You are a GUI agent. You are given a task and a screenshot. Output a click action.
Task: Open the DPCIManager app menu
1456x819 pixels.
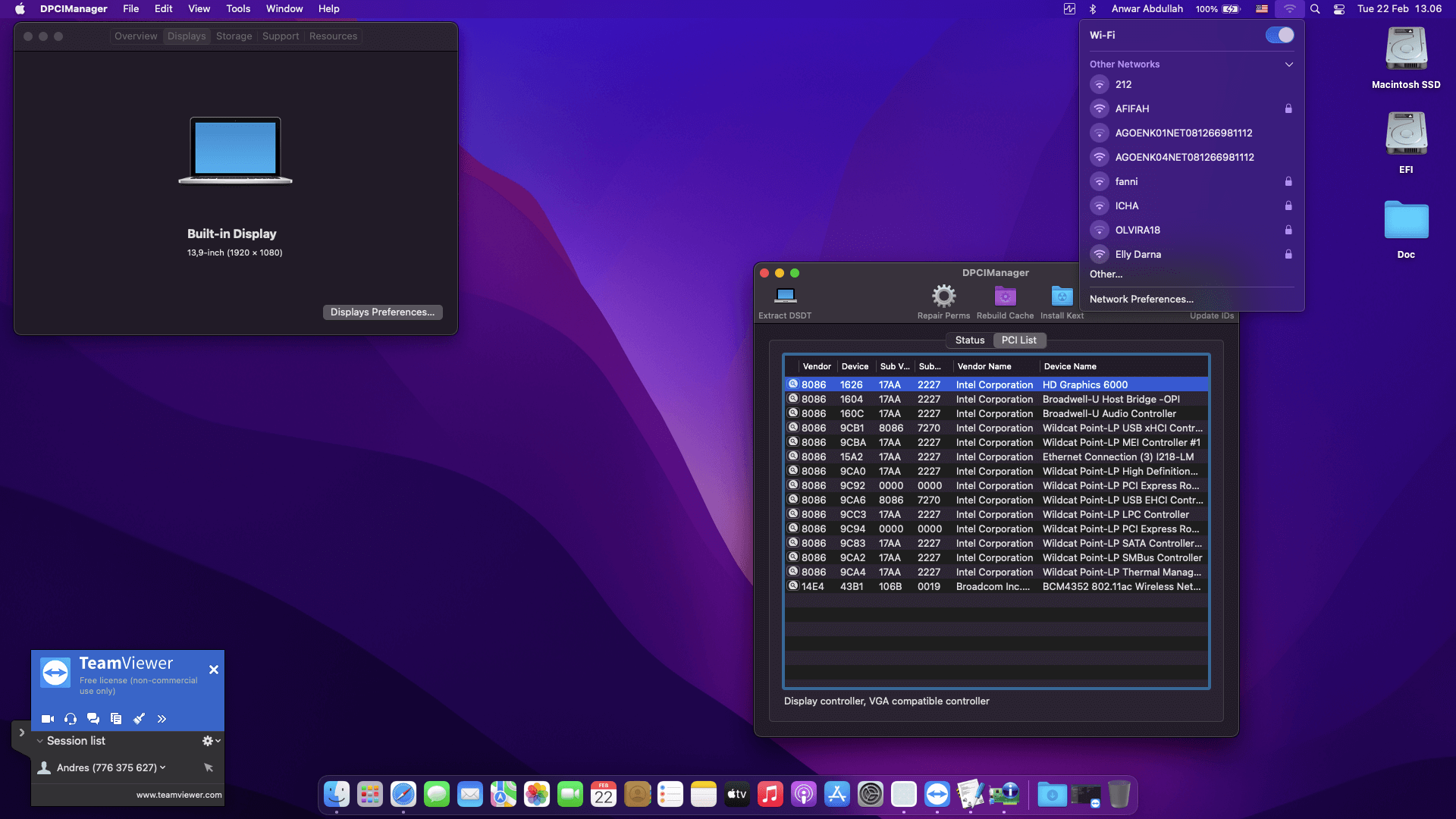pos(74,9)
